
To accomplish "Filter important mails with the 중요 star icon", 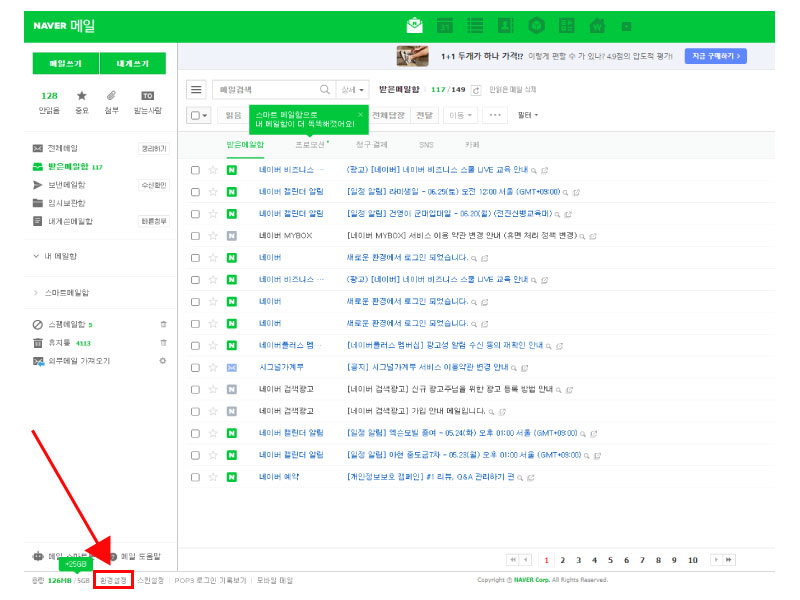I will click(82, 102).
